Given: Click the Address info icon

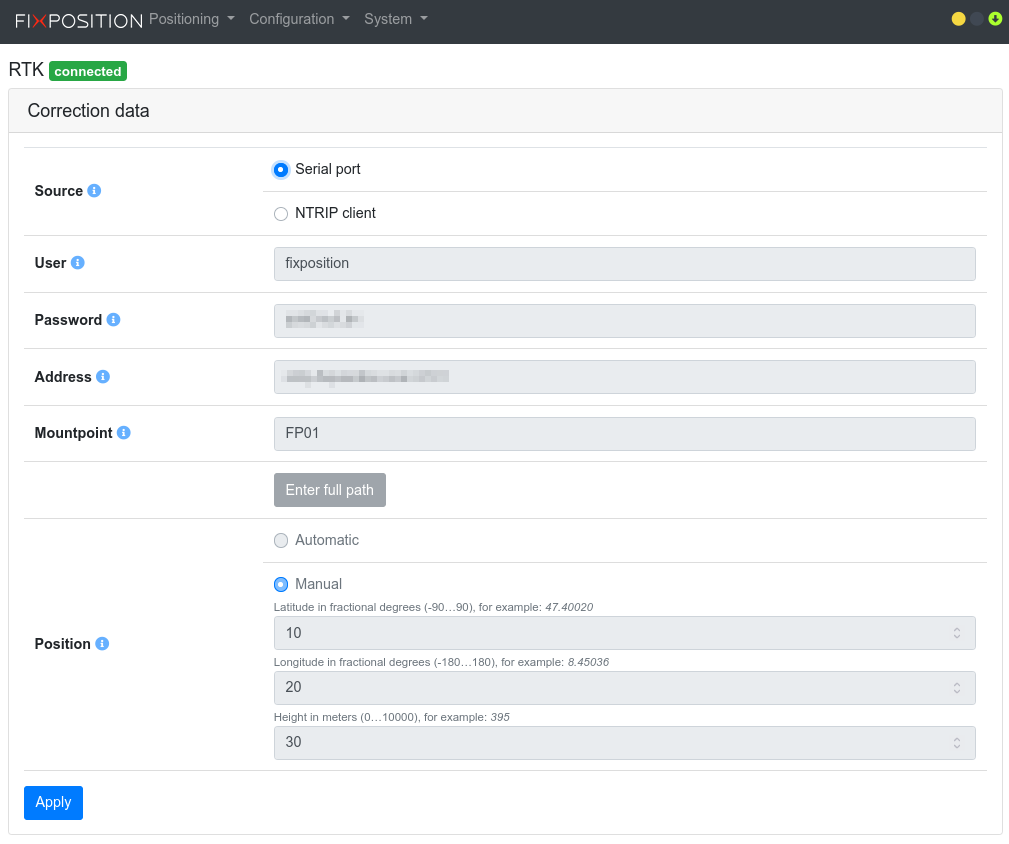Looking at the screenshot, I should click(103, 377).
